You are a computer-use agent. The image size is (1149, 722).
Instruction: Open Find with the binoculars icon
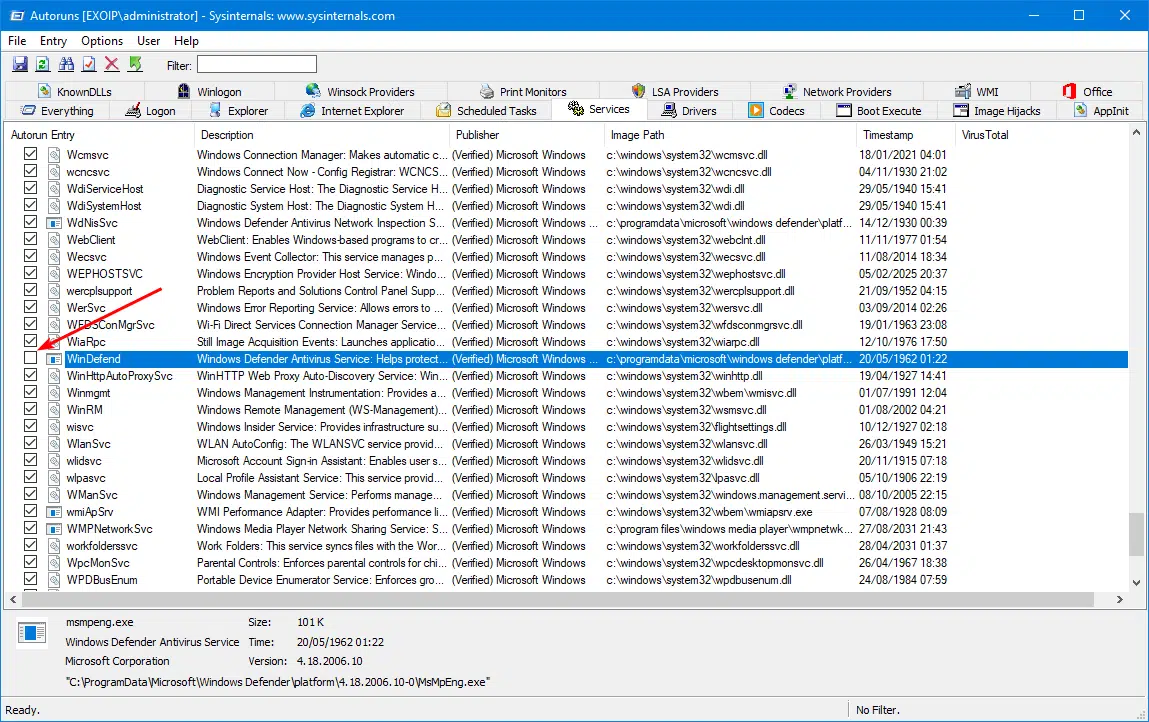(66, 65)
